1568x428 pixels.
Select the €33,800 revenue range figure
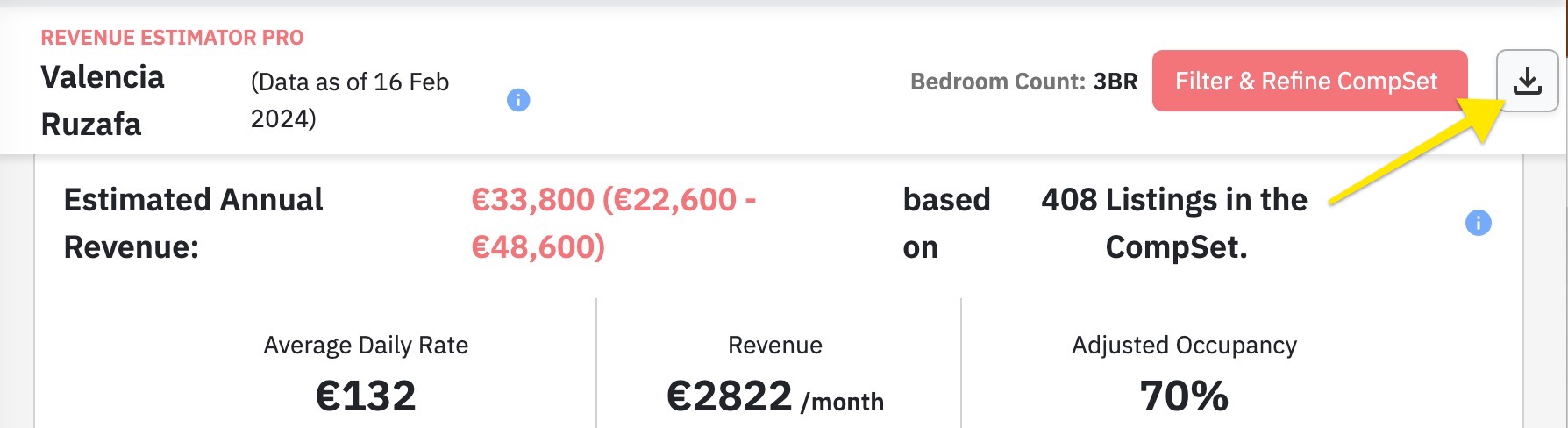614,224
